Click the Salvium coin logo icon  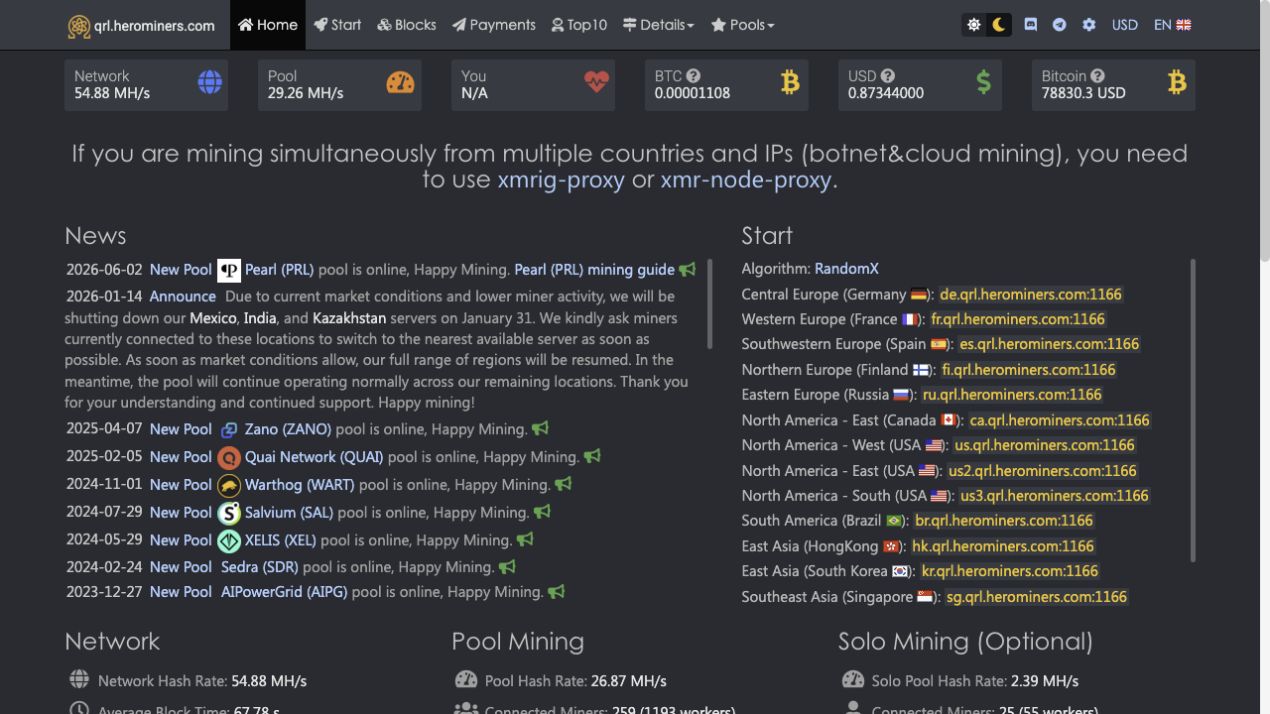tap(229, 513)
